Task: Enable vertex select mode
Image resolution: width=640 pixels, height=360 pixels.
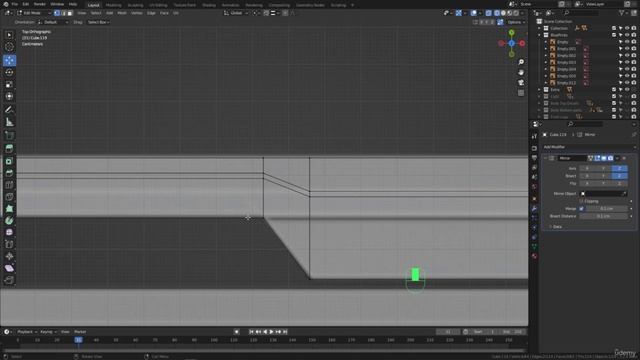Action: point(57,13)
